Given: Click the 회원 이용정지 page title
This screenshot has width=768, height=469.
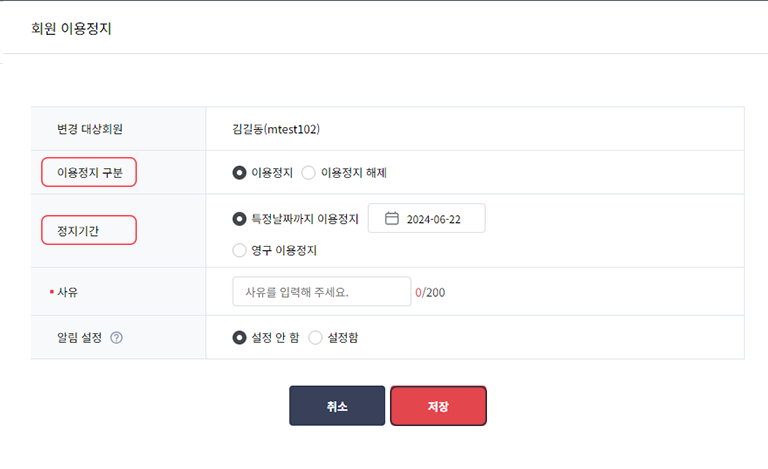Looking at the screenshot, I should [x=72, y=28].
